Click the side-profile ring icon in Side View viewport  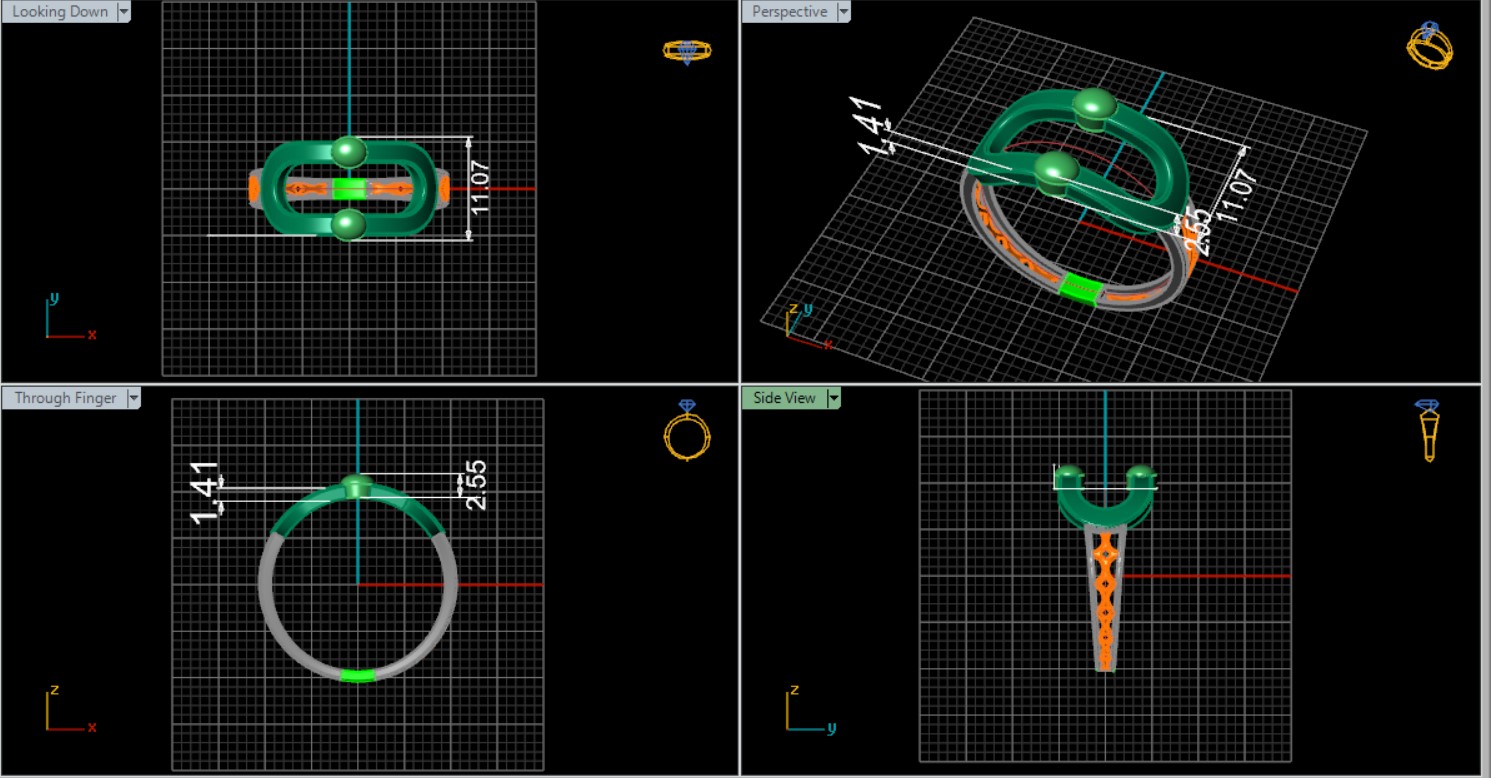point(1428,430)
